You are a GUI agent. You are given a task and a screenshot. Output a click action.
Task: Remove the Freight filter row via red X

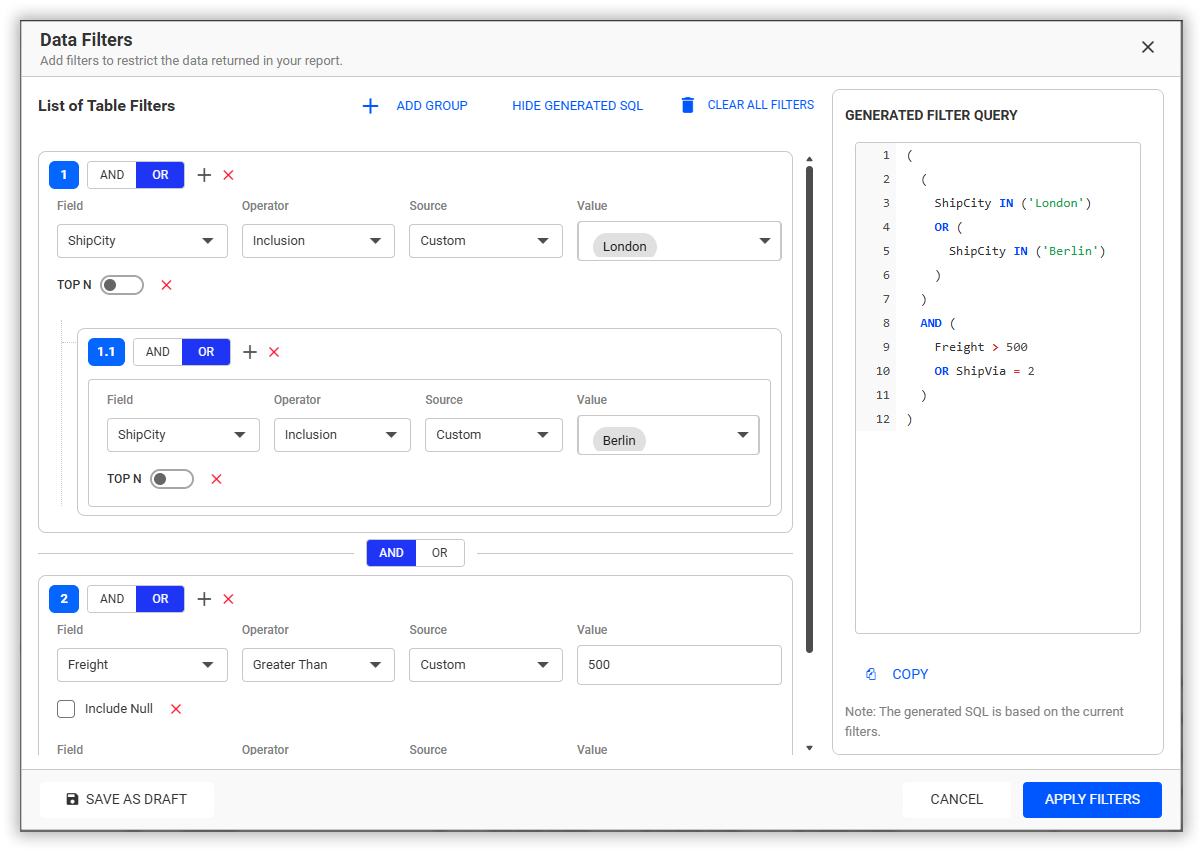click(176, 709)
